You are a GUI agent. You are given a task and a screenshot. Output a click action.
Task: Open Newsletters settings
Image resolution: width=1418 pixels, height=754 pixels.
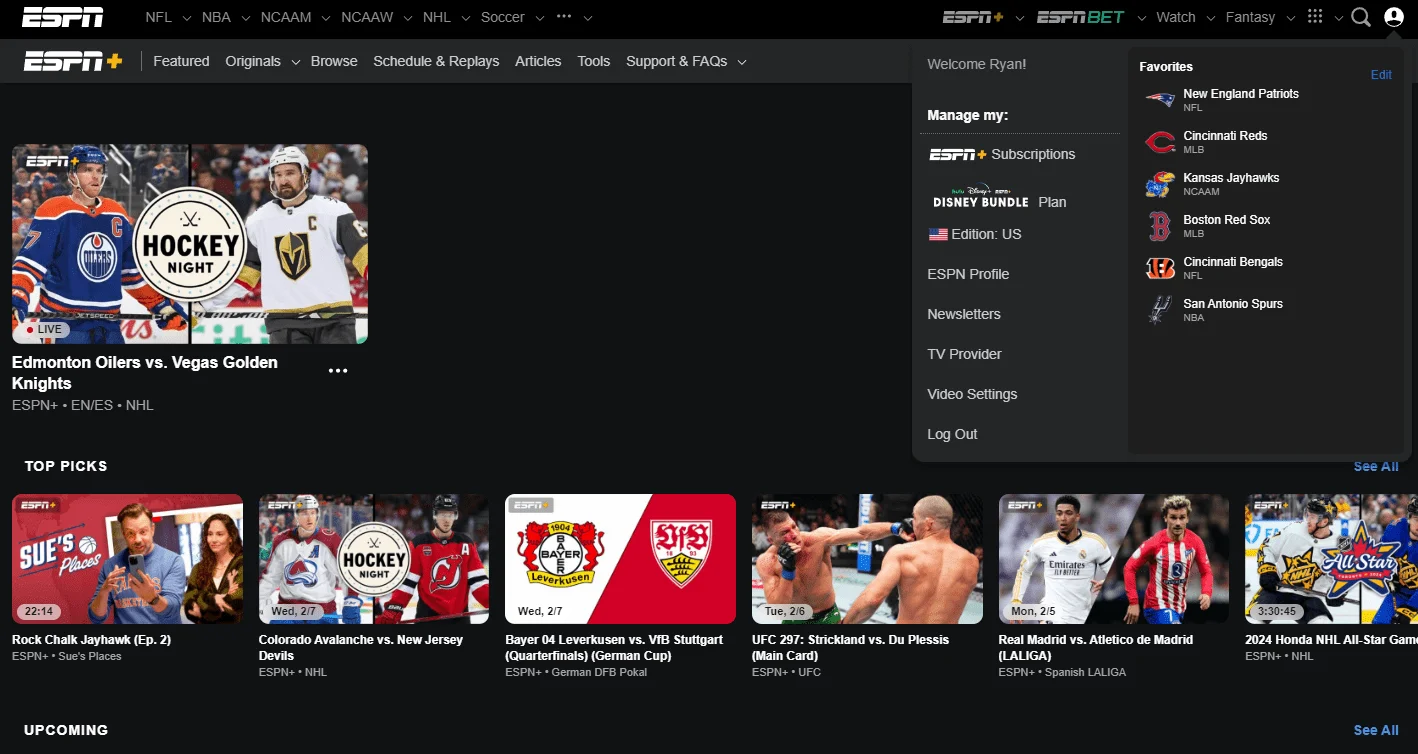tap(964, 314)
